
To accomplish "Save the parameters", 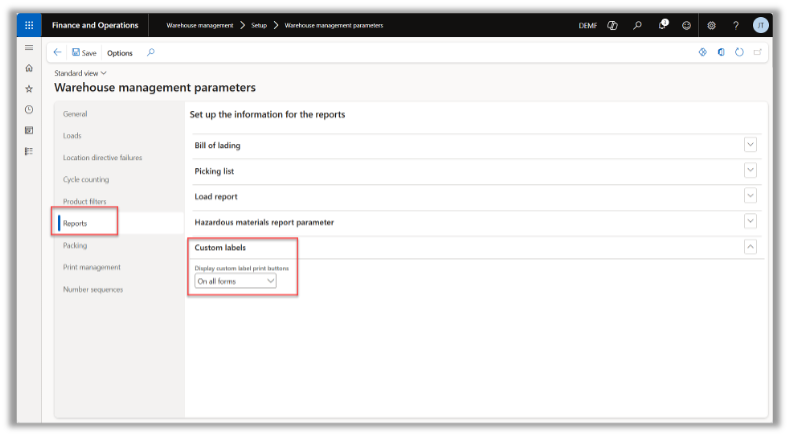I will tap(84, 52).
